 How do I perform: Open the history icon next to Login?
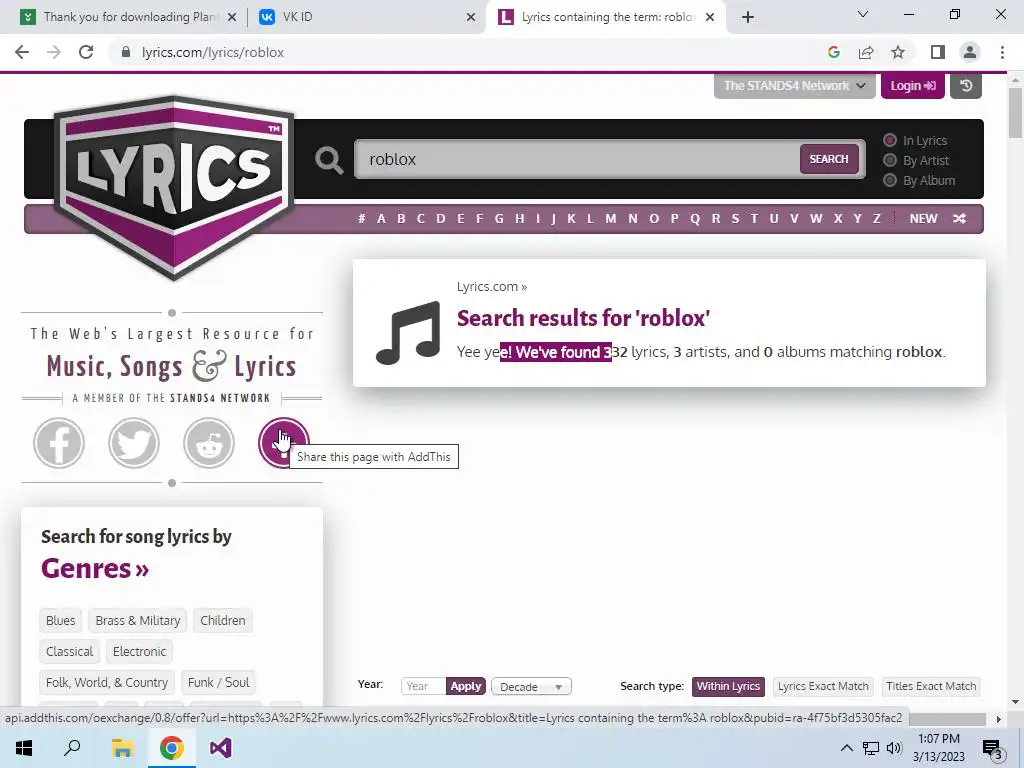click(966, 86)
